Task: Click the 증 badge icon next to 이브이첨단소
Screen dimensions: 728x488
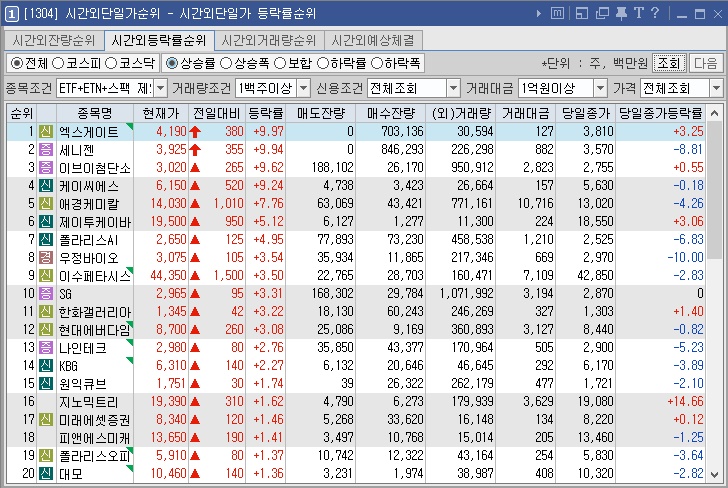Action: (46, 168)
